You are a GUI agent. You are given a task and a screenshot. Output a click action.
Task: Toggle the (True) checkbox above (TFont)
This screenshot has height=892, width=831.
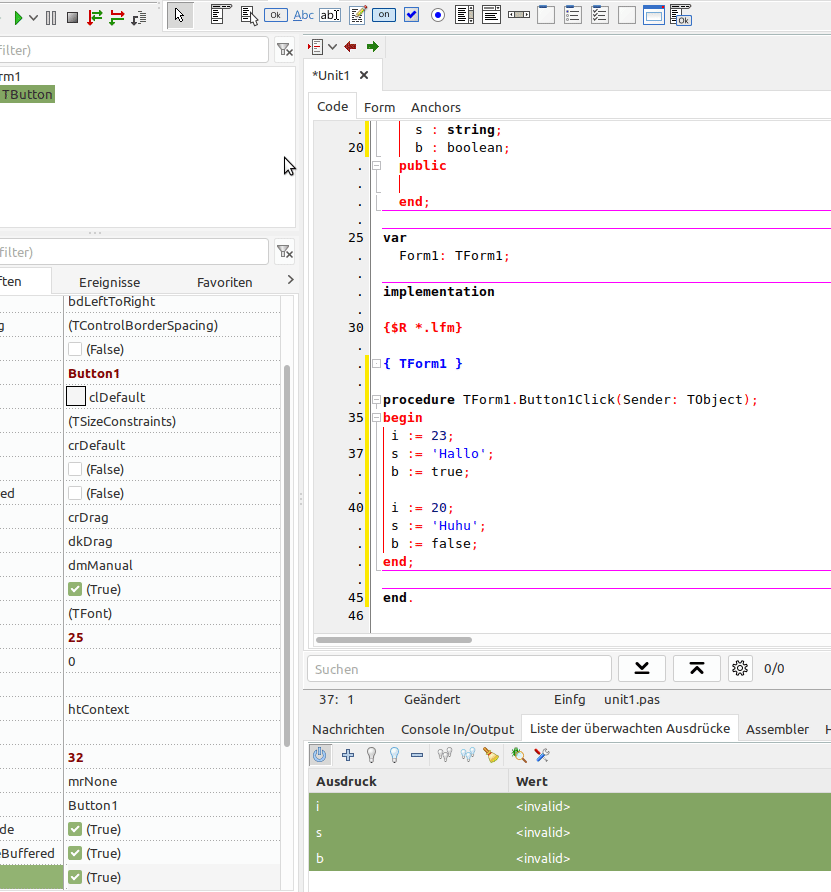tap(75, 589)
